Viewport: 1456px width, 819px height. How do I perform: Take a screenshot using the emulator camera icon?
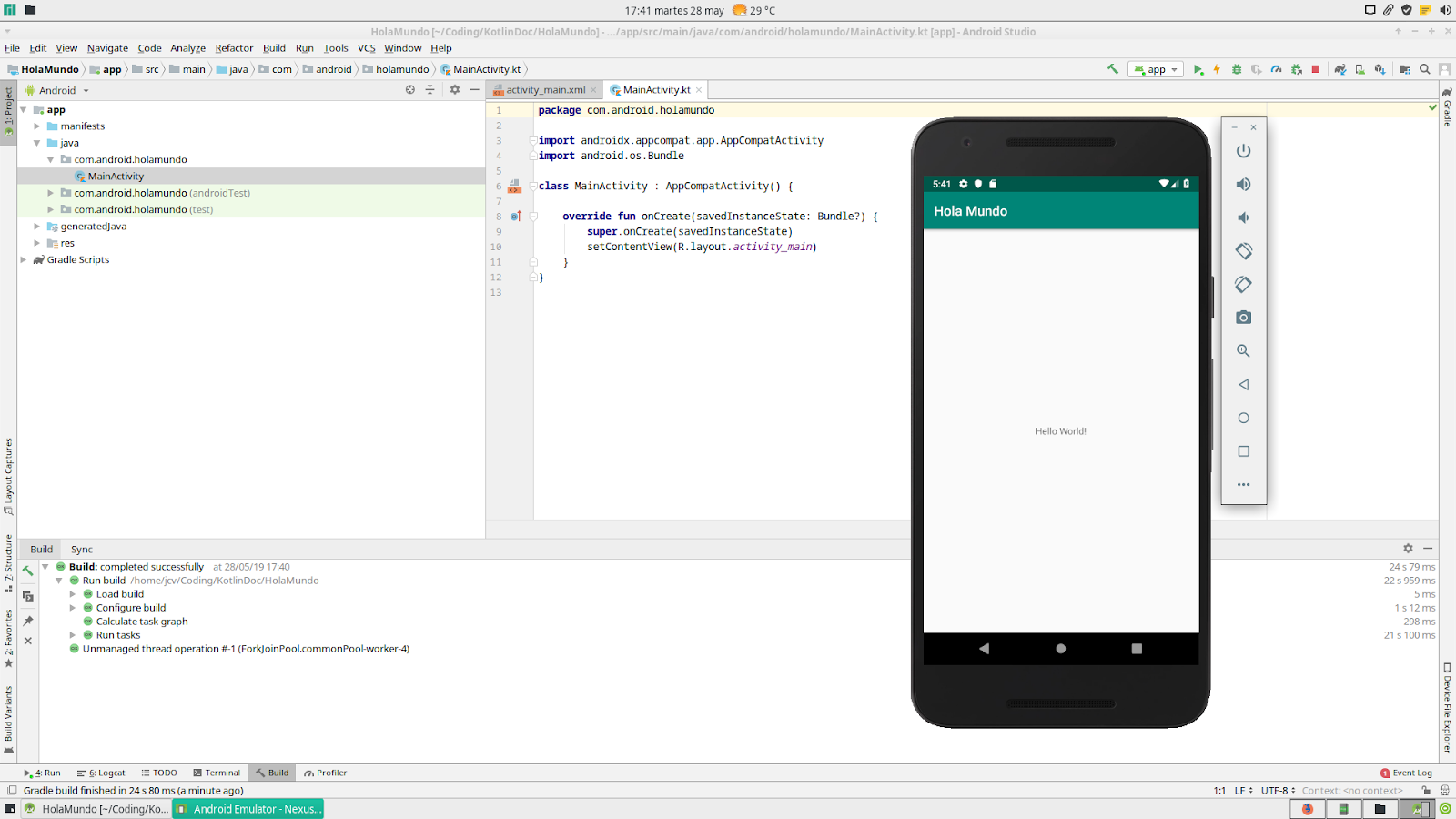coord(1244,317)
